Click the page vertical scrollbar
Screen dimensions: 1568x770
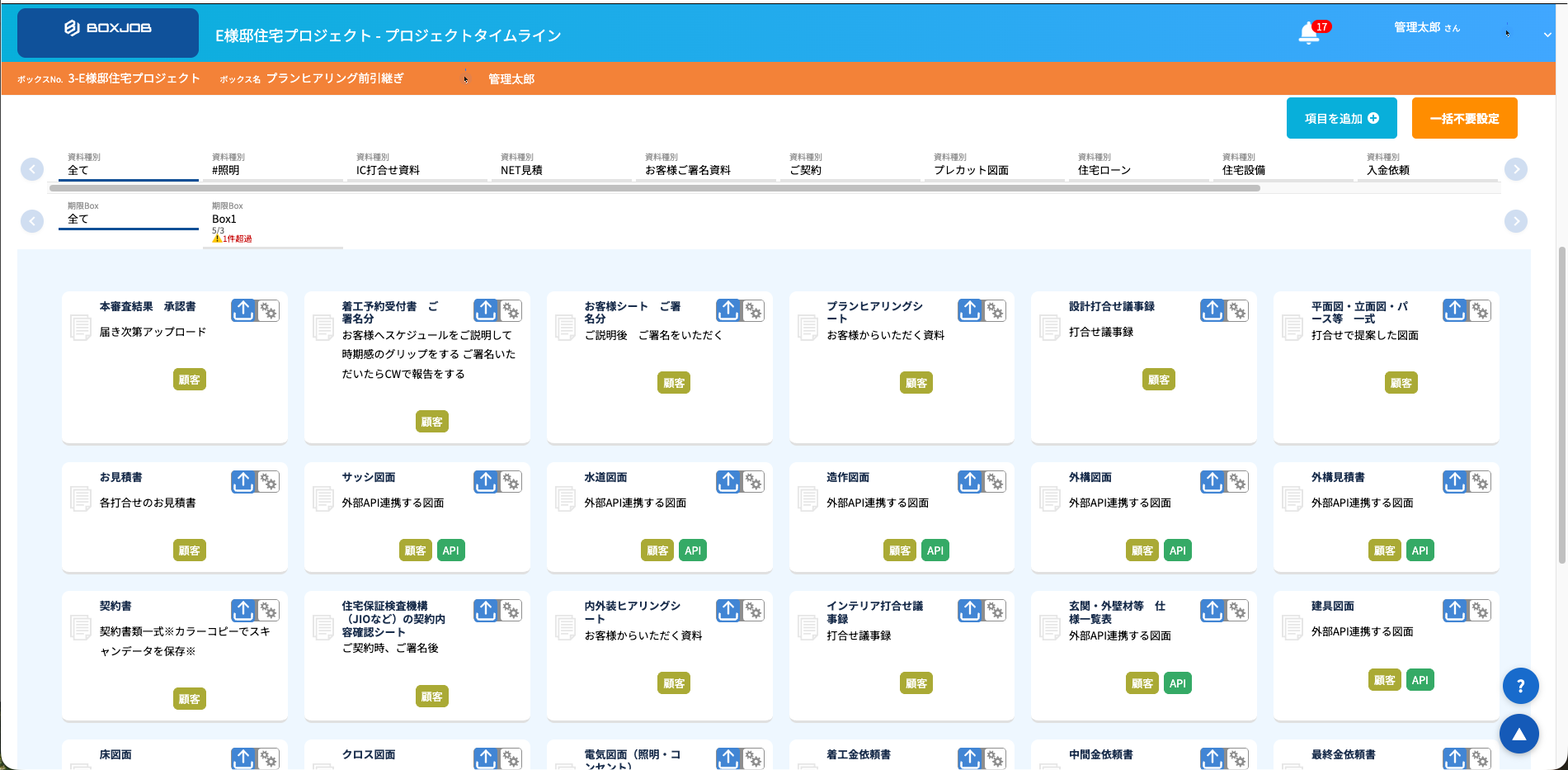pos(1561,404)
